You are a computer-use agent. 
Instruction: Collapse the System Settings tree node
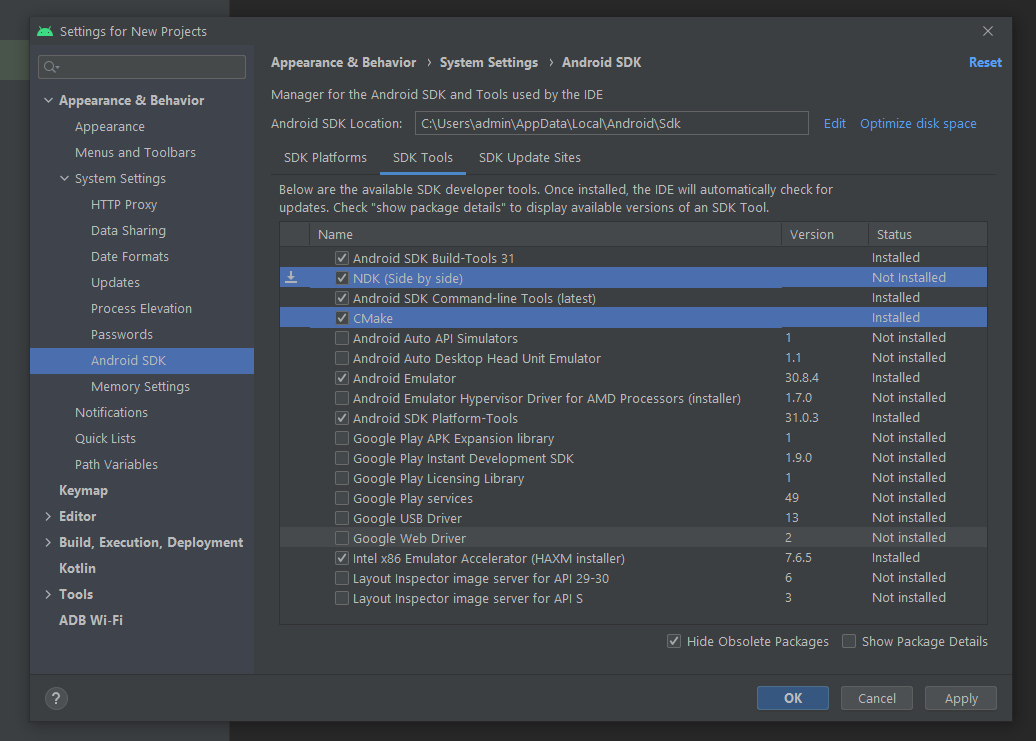[64, 178]
